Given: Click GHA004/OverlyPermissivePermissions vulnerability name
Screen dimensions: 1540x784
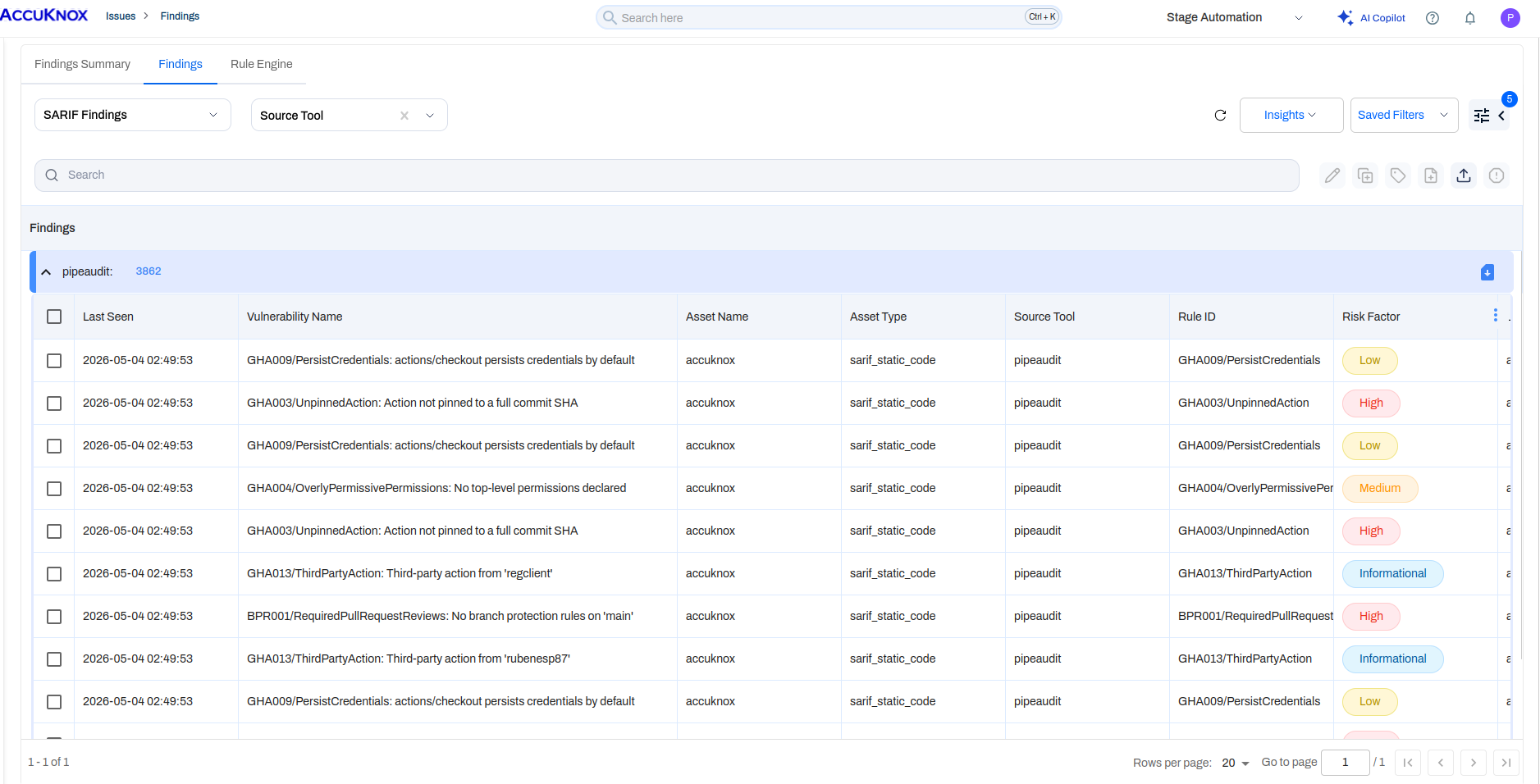Looking at the screenshot, I should 436,489.
